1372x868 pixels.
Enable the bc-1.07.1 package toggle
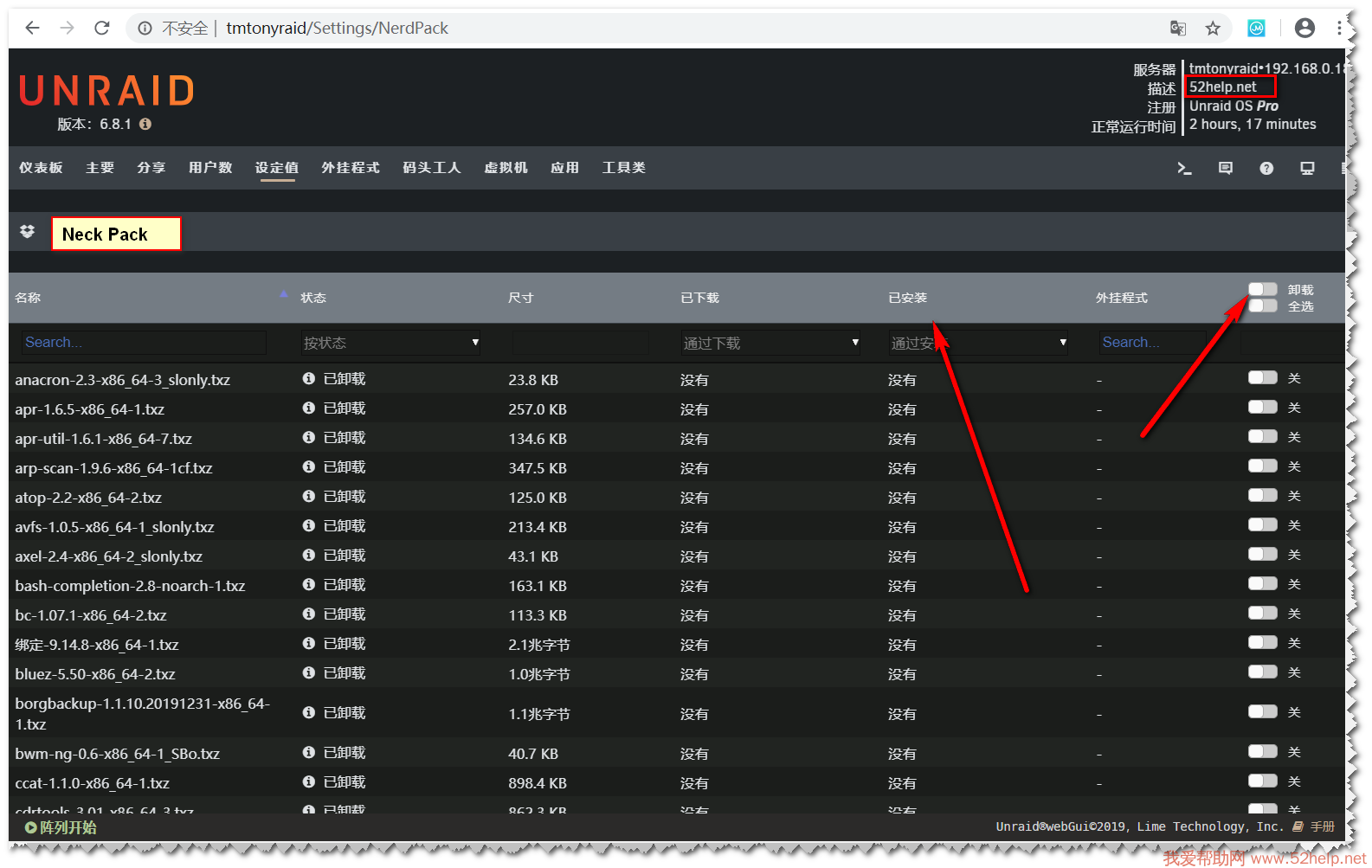[1262, 614]
